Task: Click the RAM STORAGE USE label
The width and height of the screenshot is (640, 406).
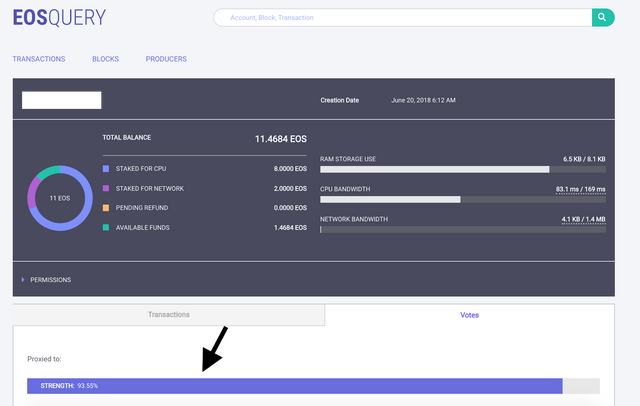Action: pyautogui.click(x=348, y=159)
